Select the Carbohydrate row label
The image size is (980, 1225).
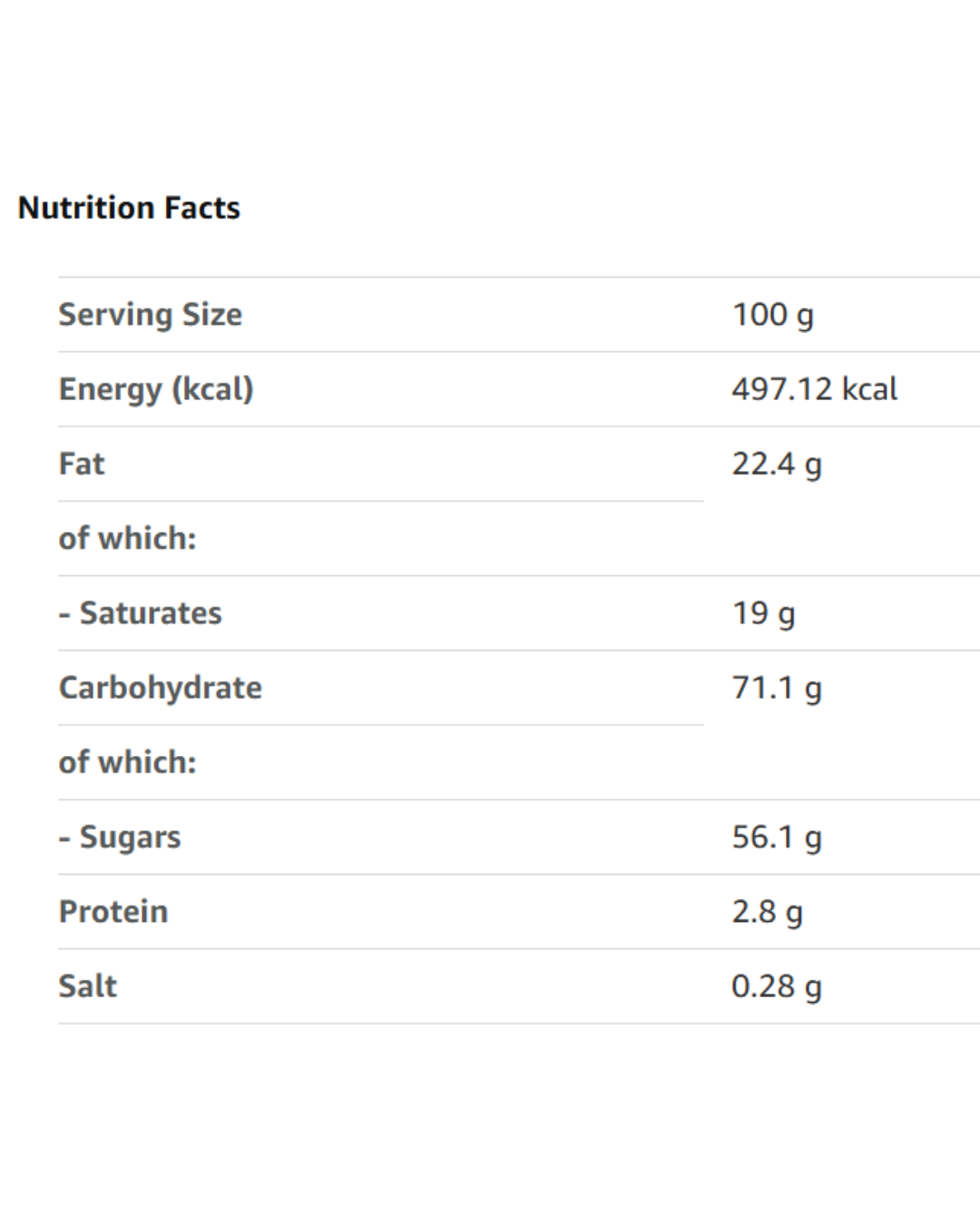click(161, 688)
